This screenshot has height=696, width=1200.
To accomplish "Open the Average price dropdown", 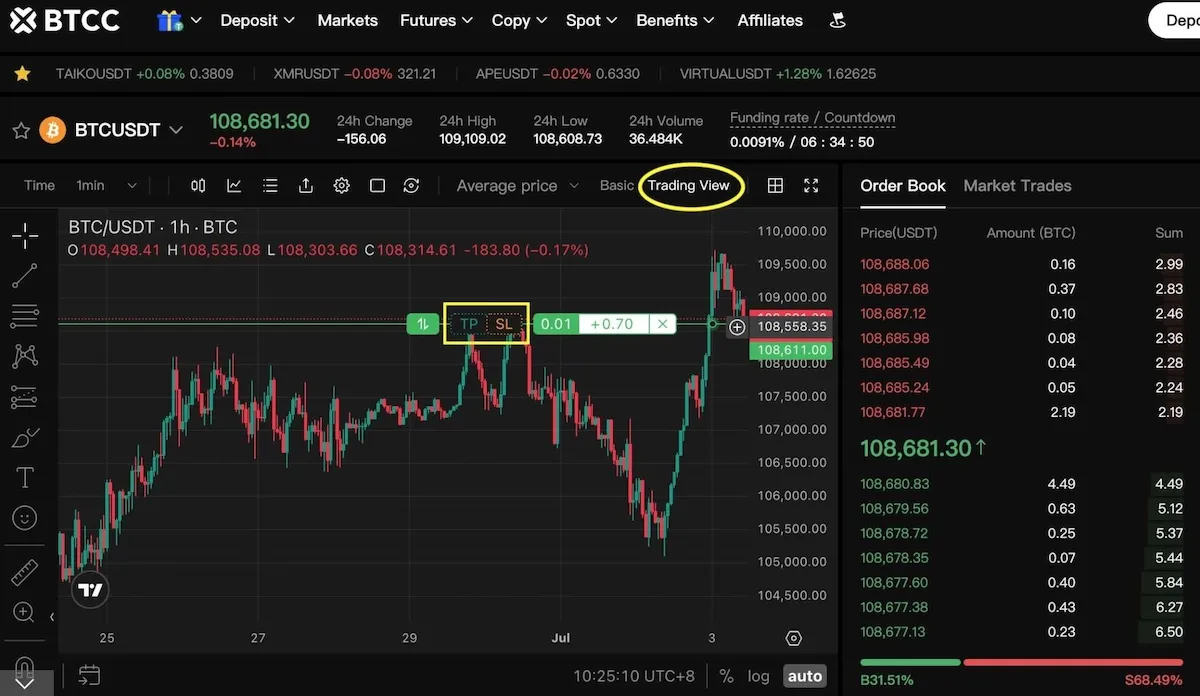I will [x=517, y=185].
